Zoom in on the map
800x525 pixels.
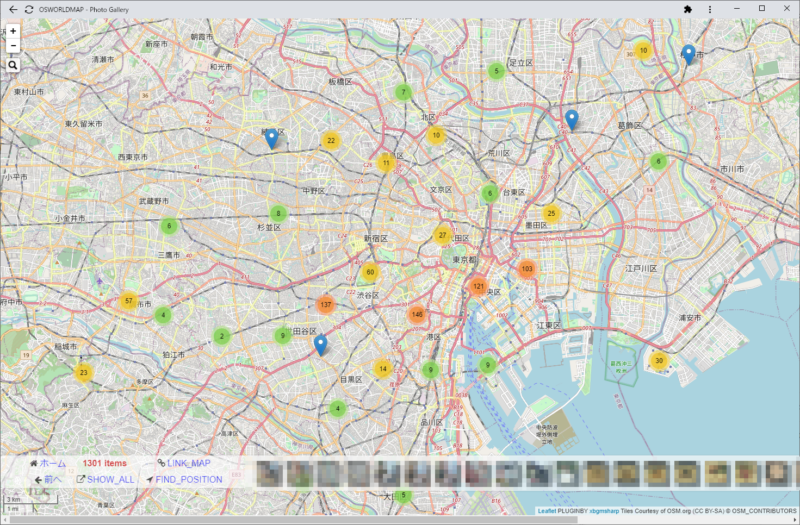13,31
